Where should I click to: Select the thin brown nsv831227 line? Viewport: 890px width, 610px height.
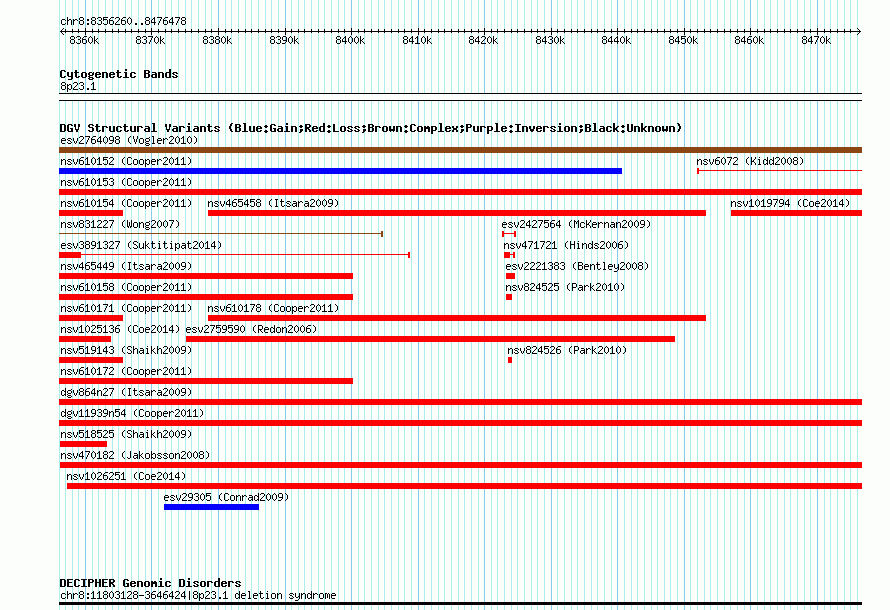pyautogui.click(x=221, y=234)
